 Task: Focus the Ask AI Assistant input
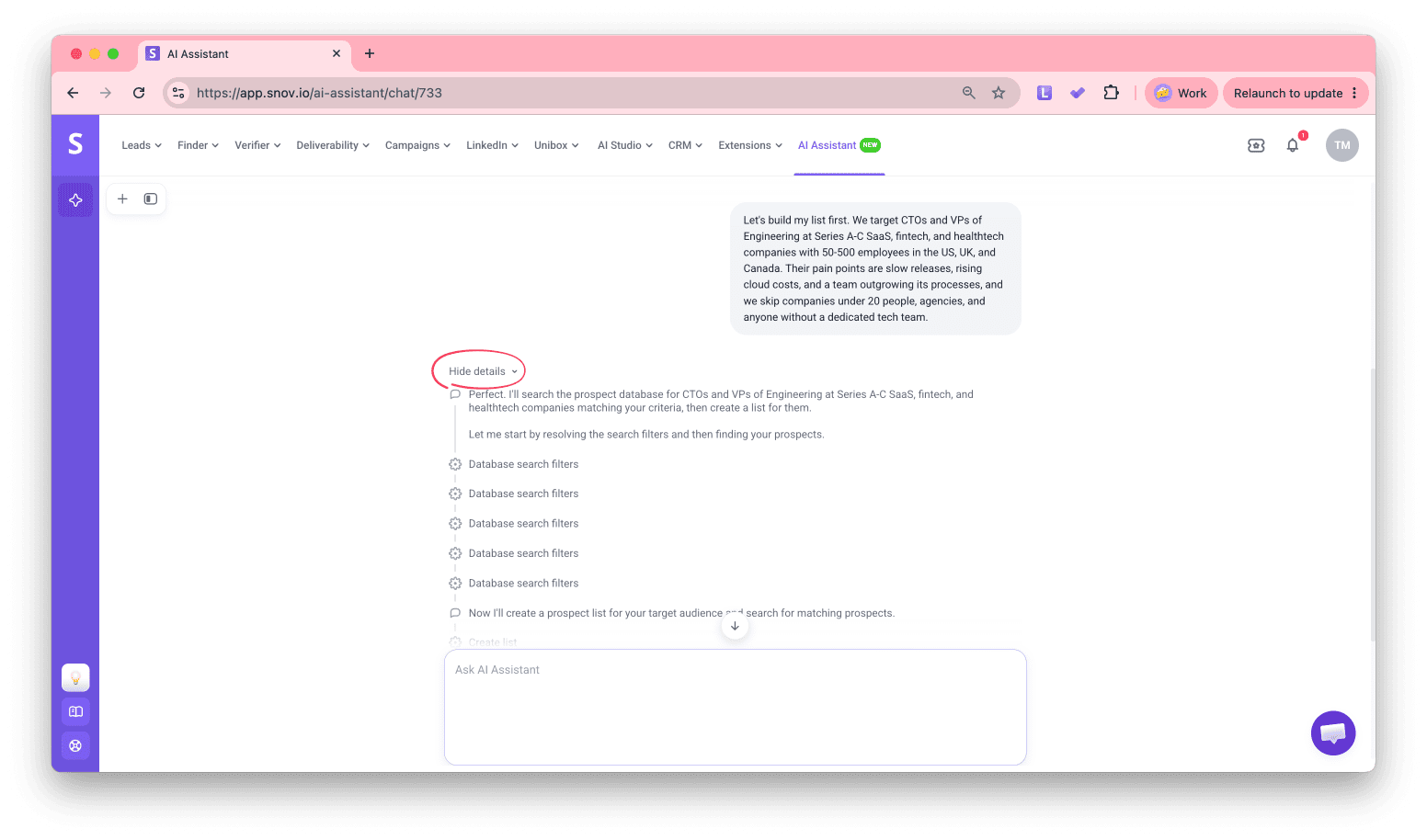(x=735, y=707)
